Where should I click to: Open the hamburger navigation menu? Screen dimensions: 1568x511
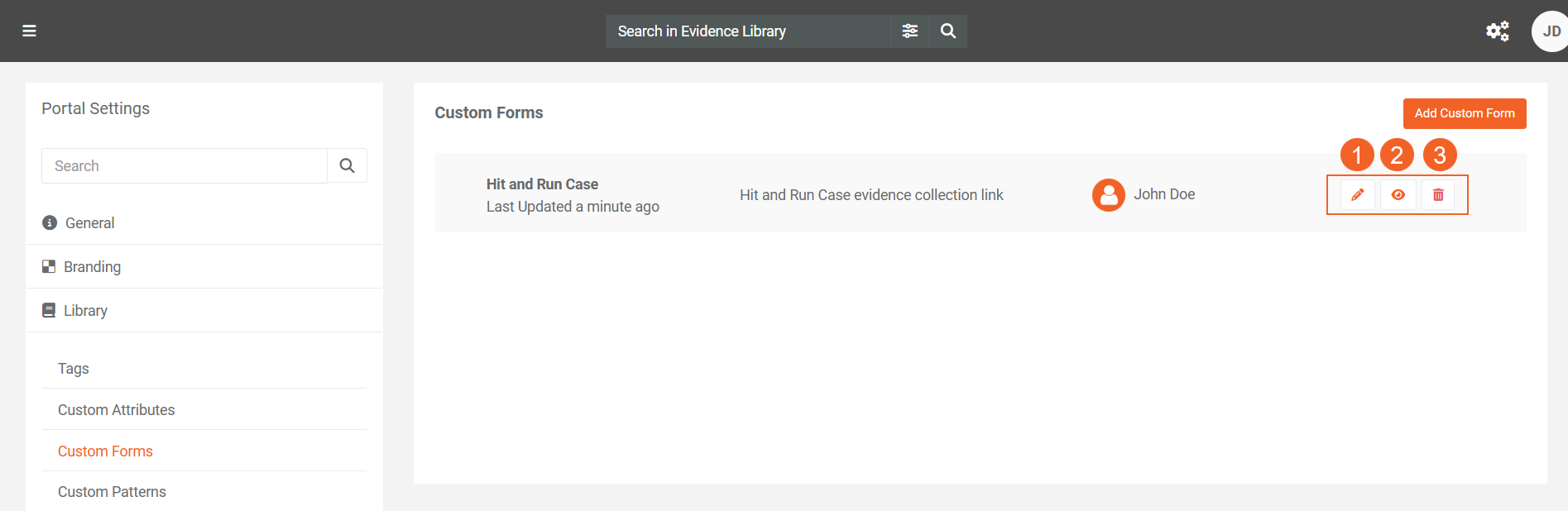(x=29, y=31)
